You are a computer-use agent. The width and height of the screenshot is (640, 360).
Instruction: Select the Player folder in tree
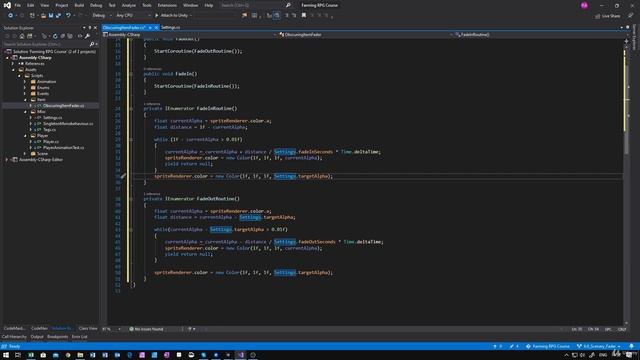pyautogui.click(x=42, y=136)
